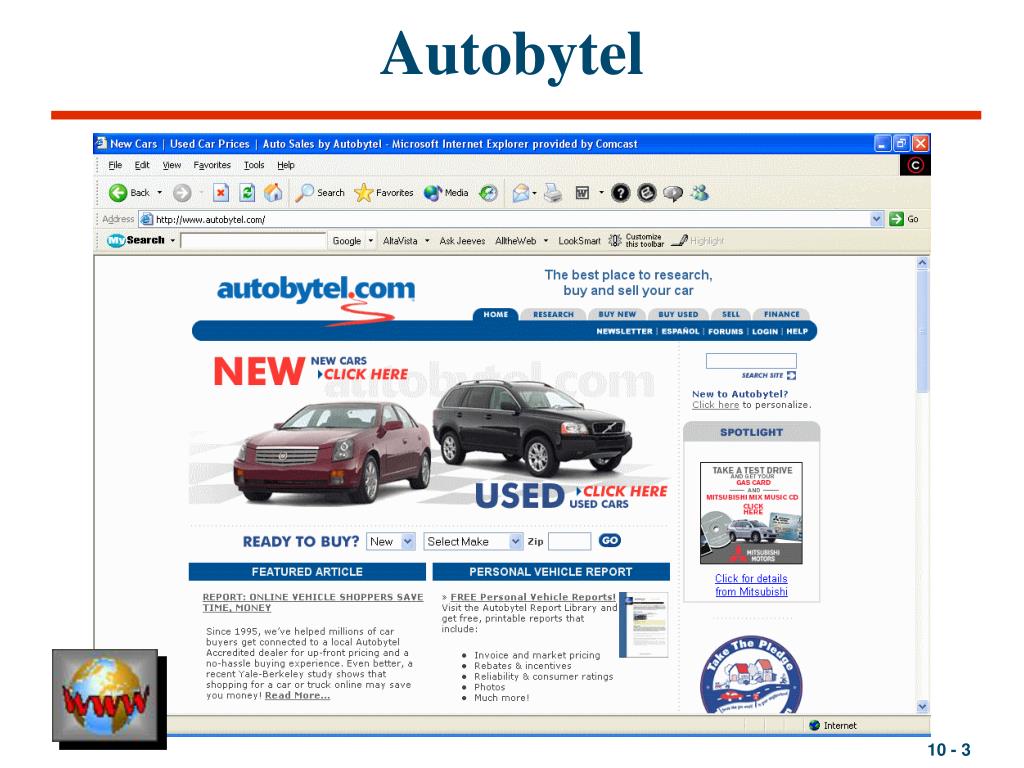This screenshot has height=768, width=1024.
Task: Click the Print icon in toolbar
Action: tap(553, 193)
